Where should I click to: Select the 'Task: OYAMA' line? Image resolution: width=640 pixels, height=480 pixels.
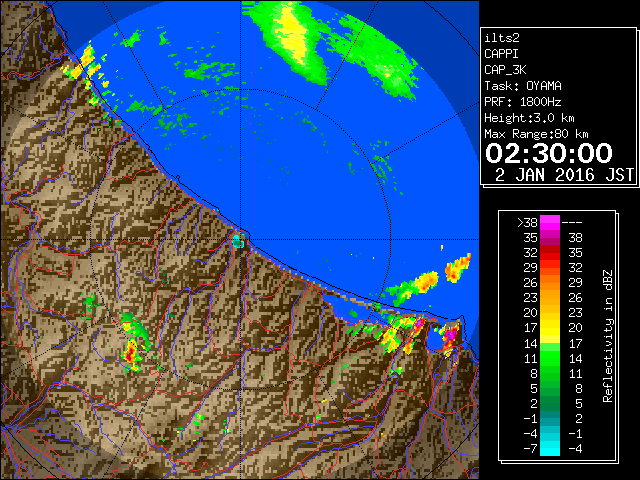click(x=523, y=86)
